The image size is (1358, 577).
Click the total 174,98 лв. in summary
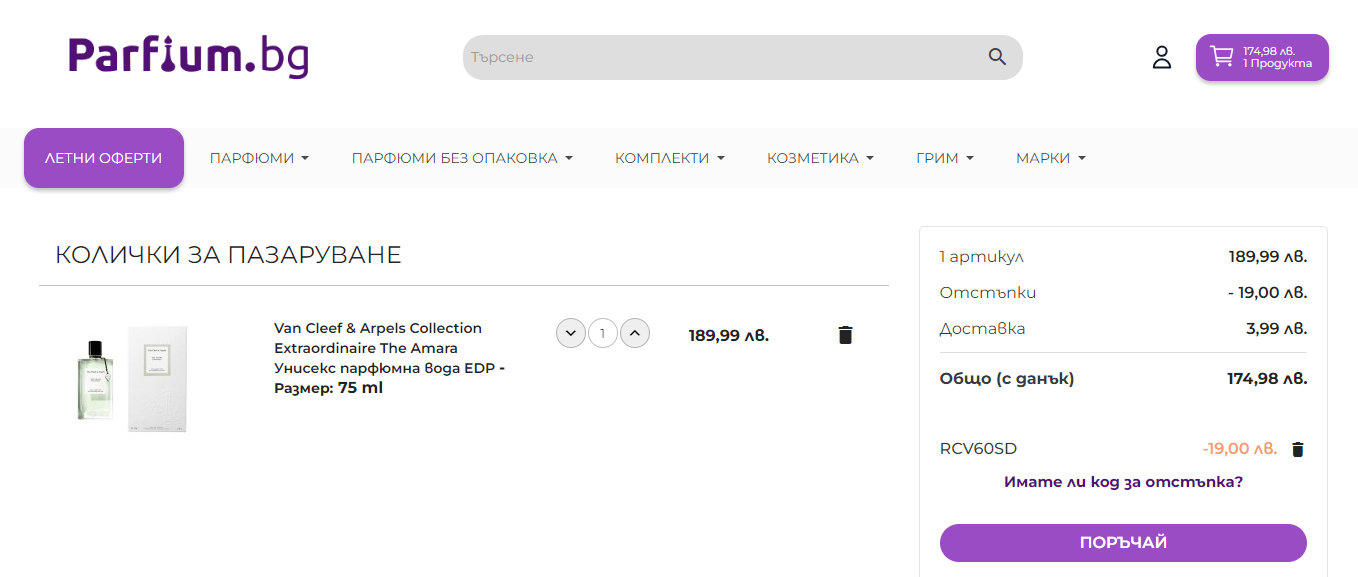pos(1267,379)
